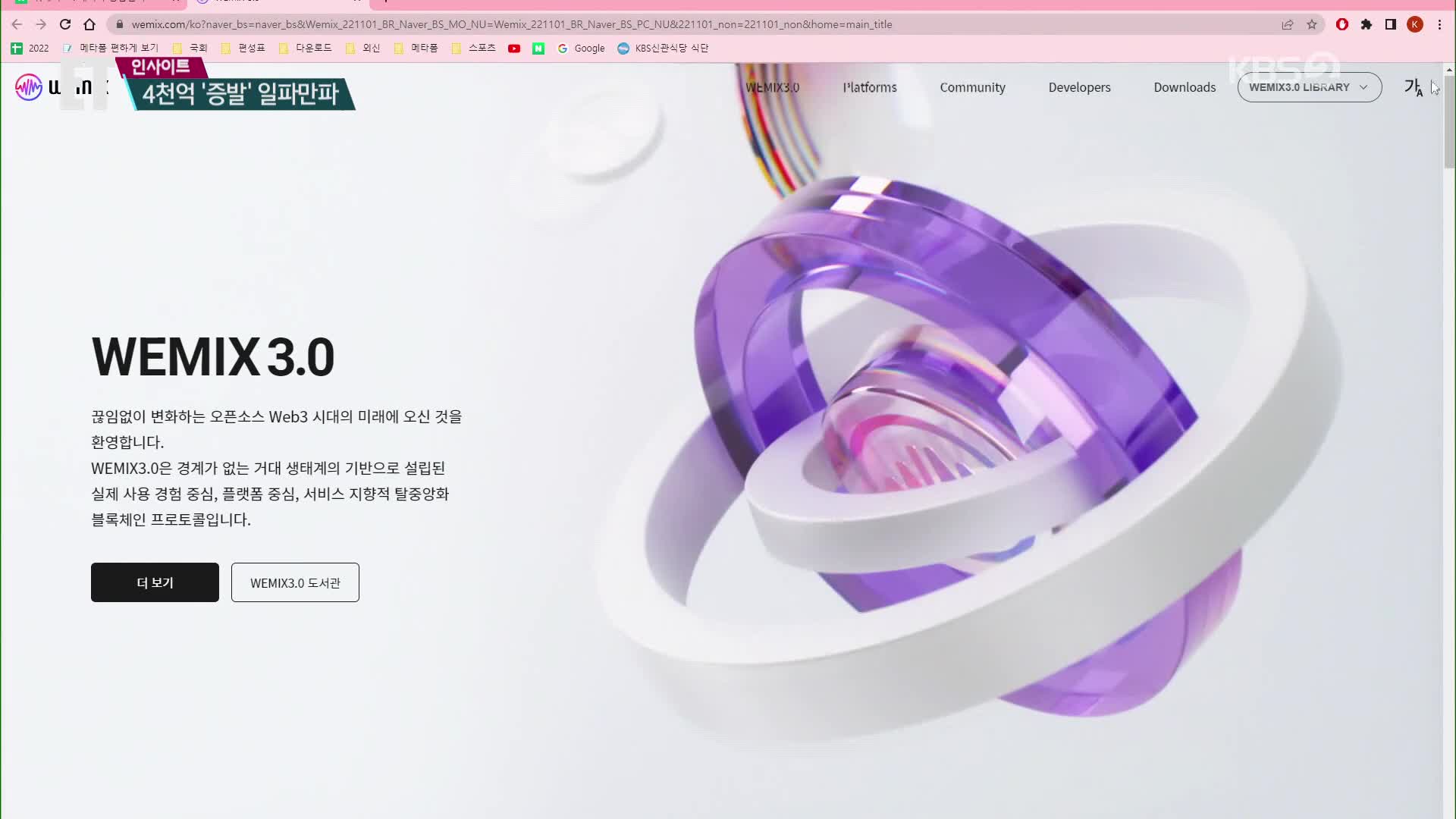Click the 더 보기 button

point(155,582)
